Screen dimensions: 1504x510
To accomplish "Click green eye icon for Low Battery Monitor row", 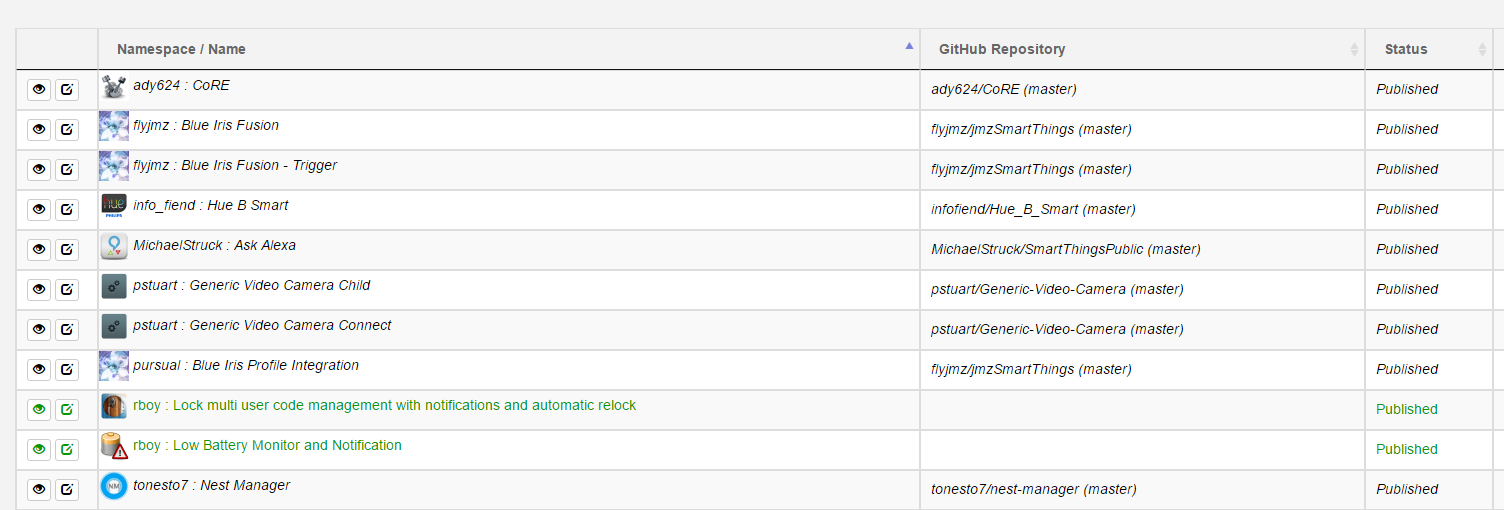I will (x=39, y=449).
